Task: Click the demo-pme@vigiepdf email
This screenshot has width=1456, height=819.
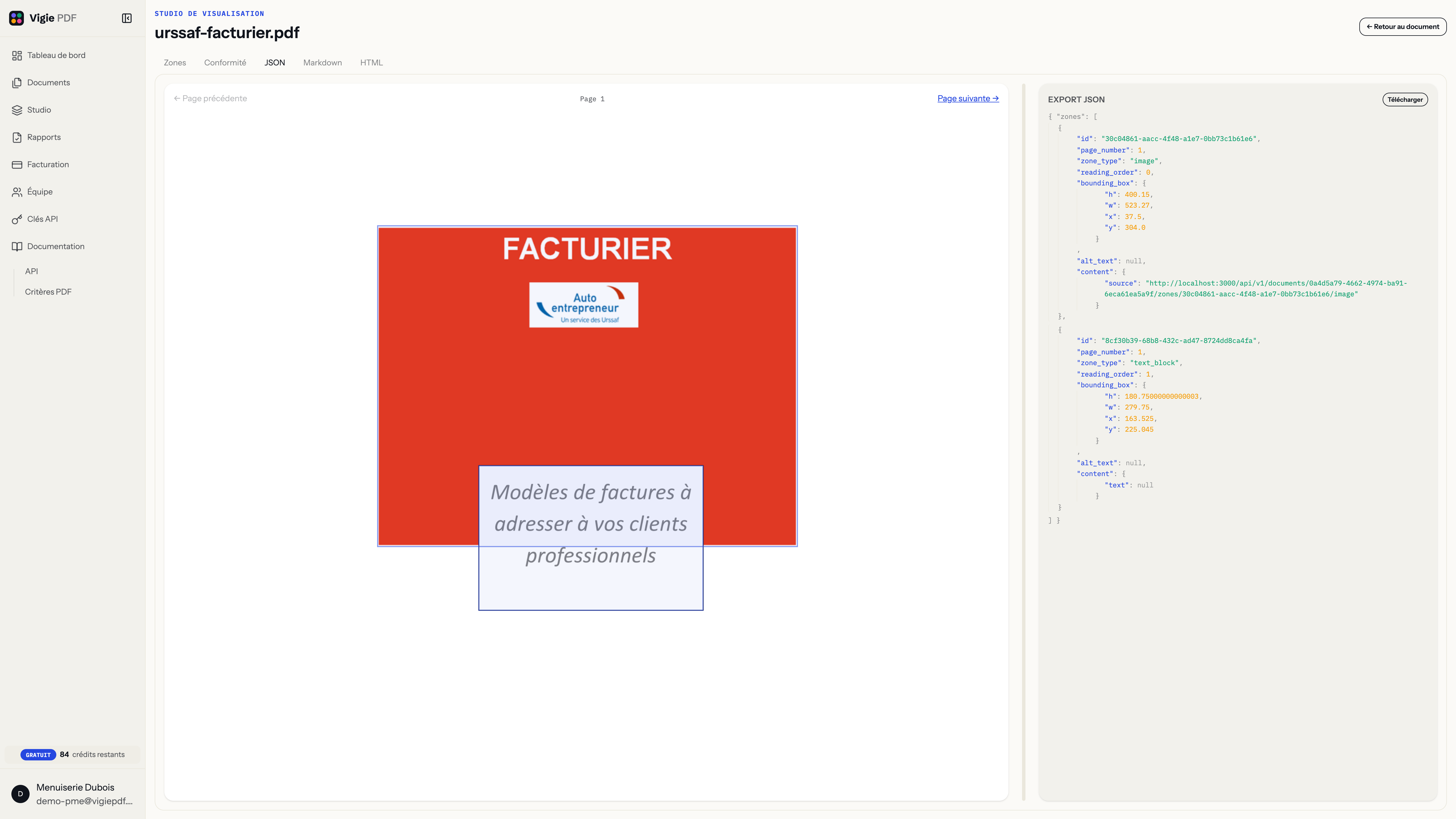Action: coord(84,801)
